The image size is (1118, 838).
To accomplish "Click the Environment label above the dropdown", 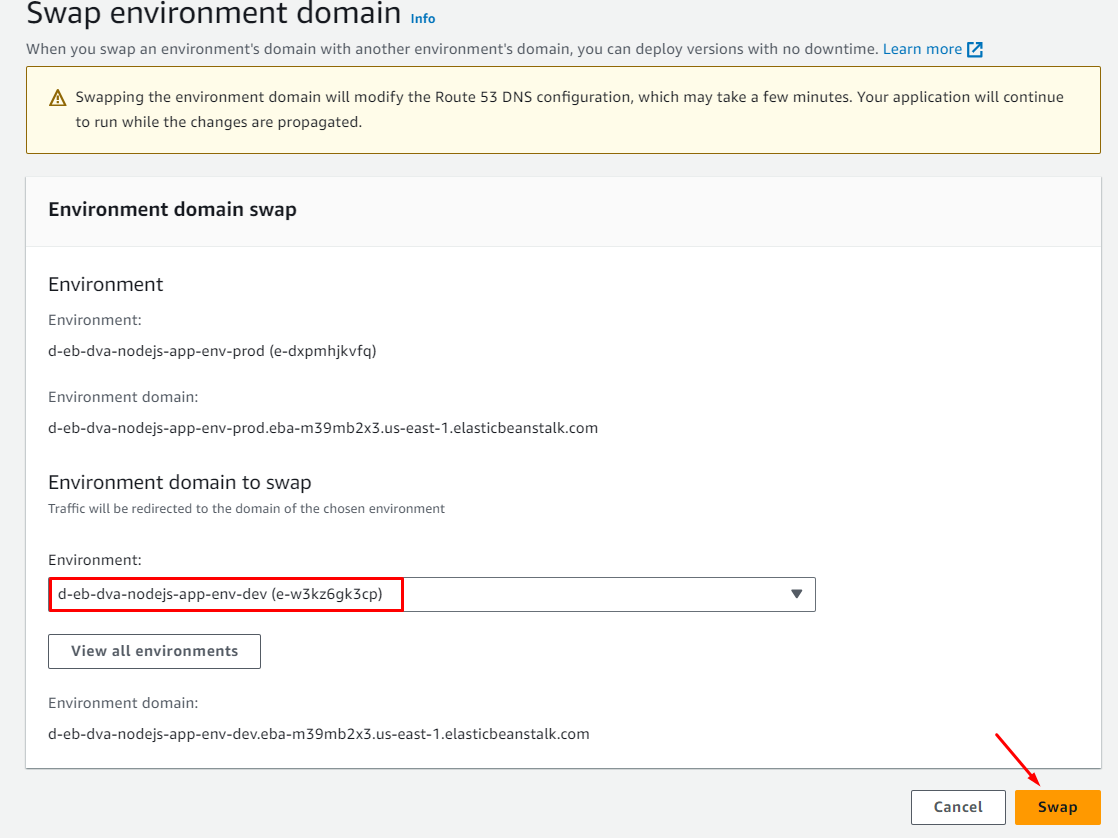I will tap(95, 560).
